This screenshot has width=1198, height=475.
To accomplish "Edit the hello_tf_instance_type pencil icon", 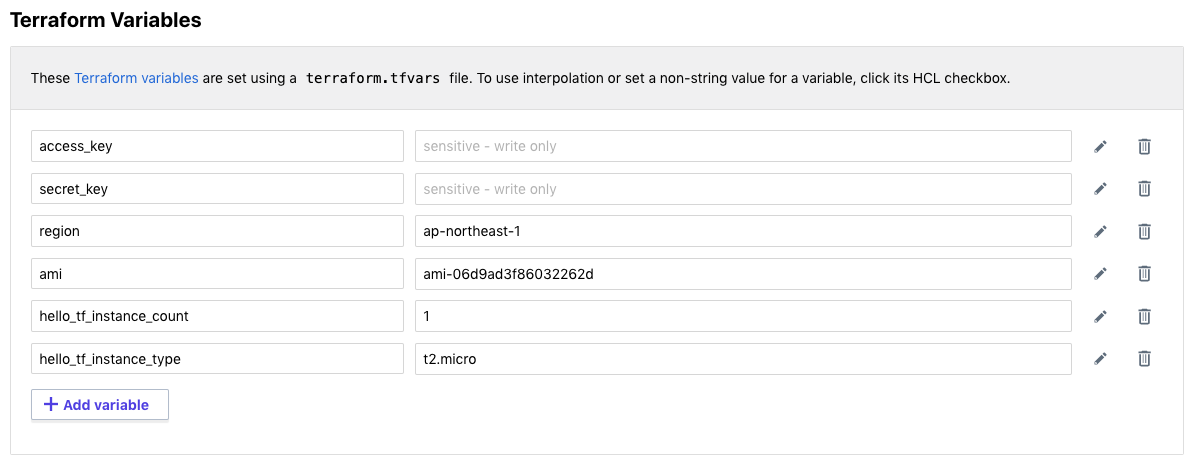I will click(x=1100, y=358).
